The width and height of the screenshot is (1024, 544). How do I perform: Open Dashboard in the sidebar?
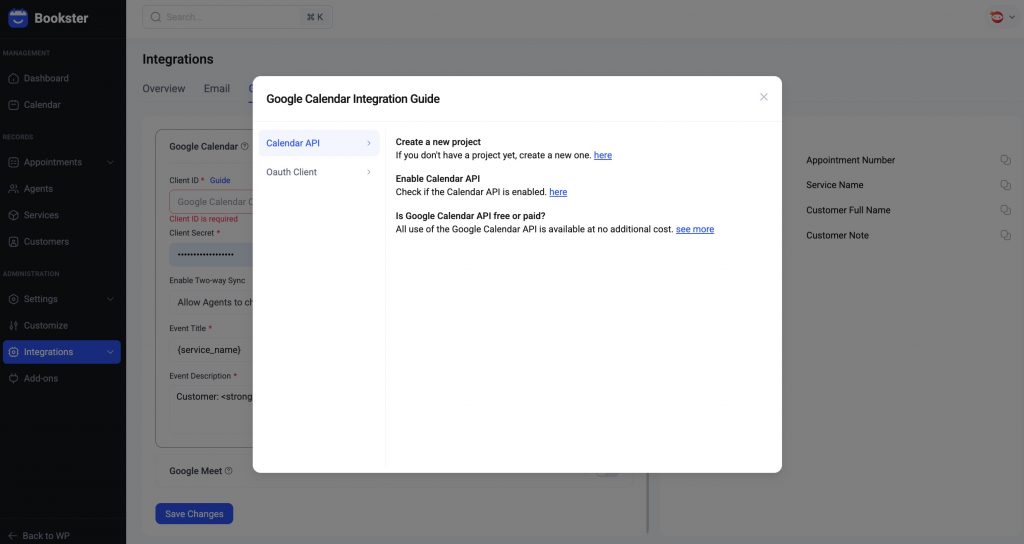coord(63,78)
